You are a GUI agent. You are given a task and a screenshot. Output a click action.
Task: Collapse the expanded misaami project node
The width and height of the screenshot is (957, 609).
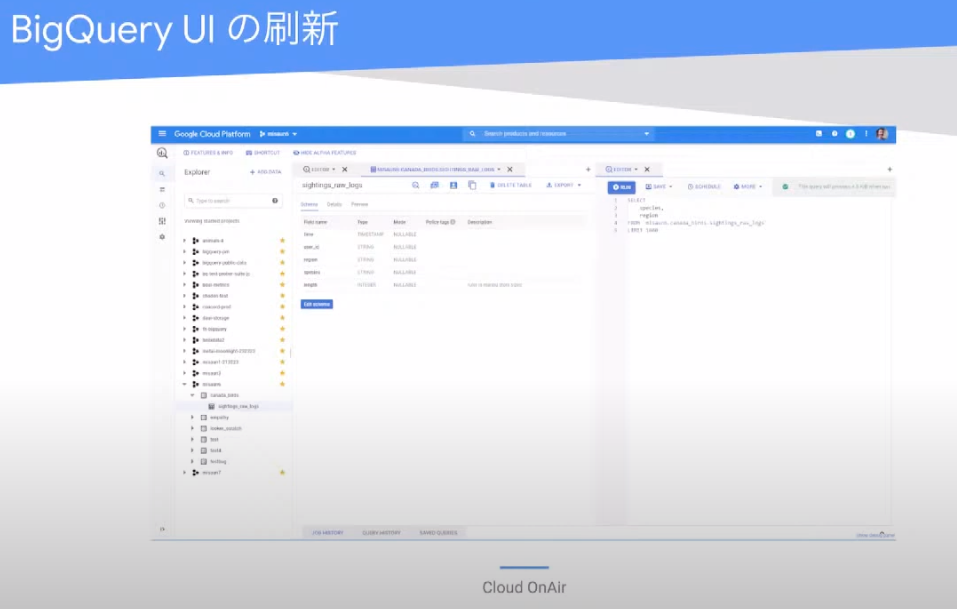184,384
